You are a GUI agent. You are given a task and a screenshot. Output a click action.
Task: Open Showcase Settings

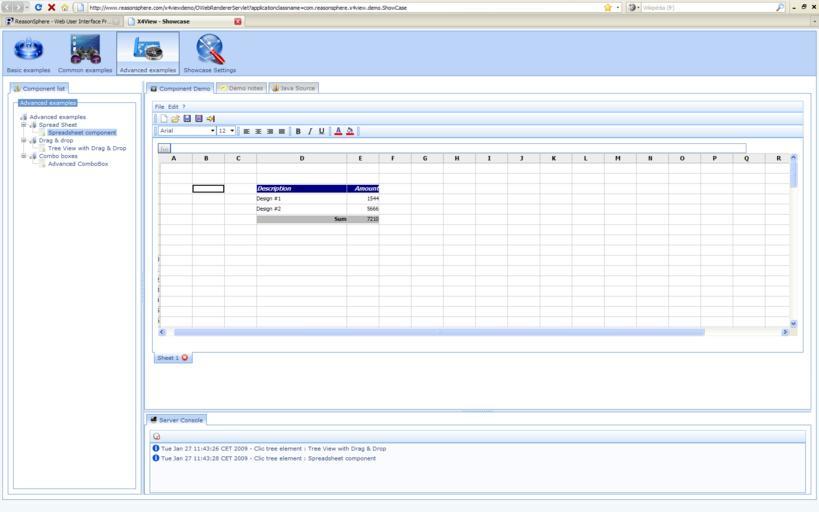coord(209,53)
